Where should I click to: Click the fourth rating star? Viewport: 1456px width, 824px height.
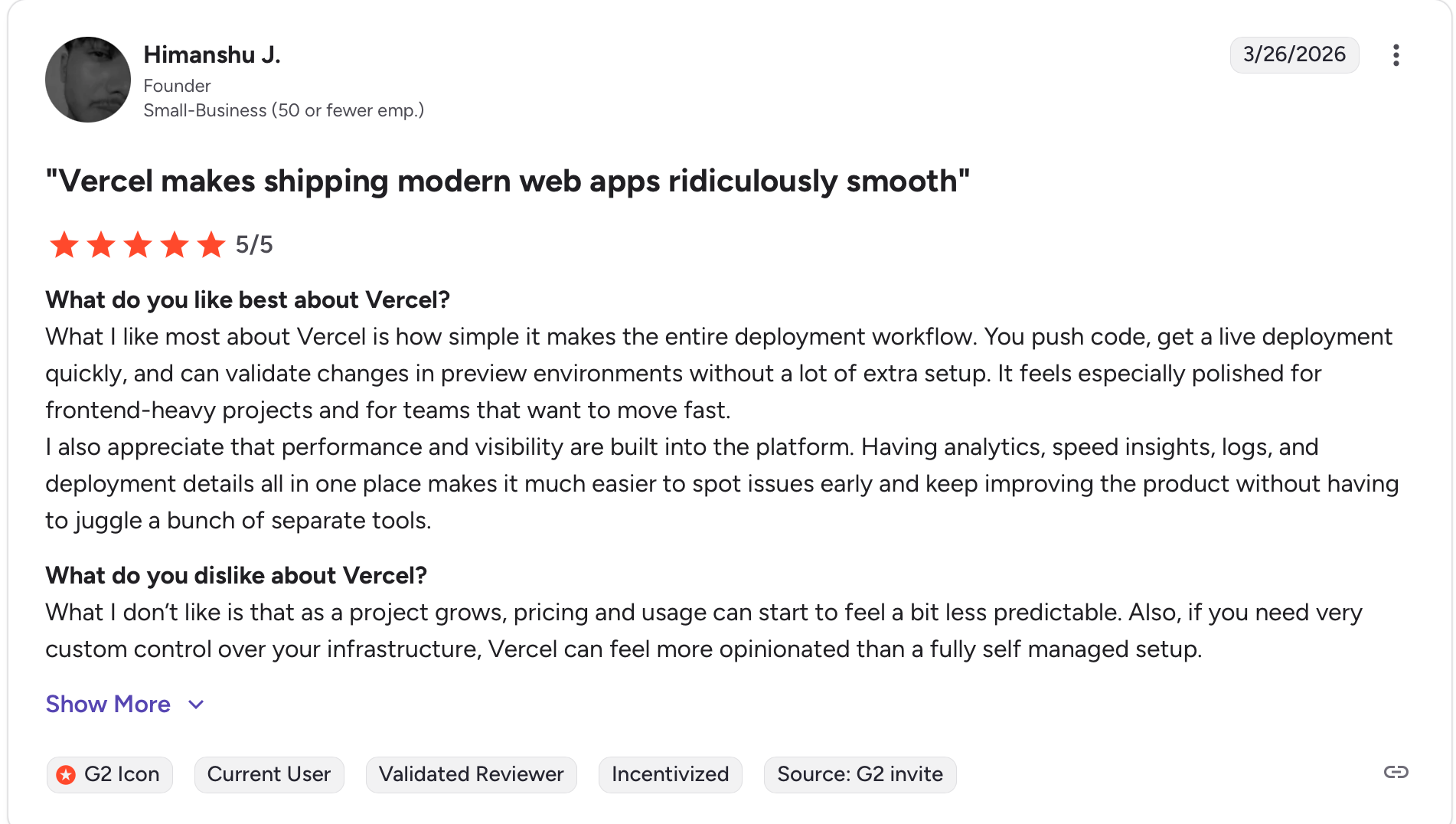click(x=175, y=245)
